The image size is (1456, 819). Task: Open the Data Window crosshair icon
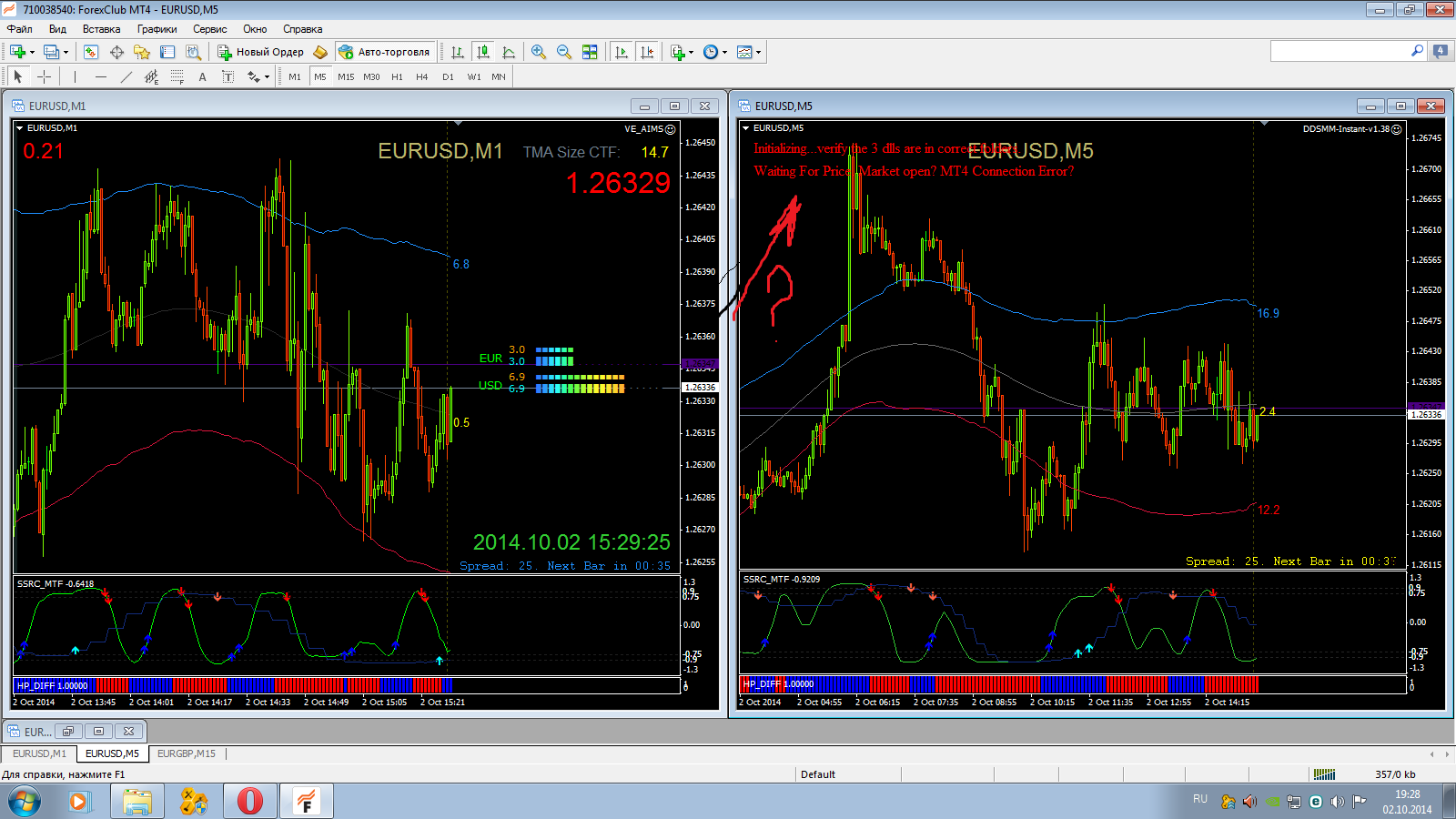click(x=116, y=52)
